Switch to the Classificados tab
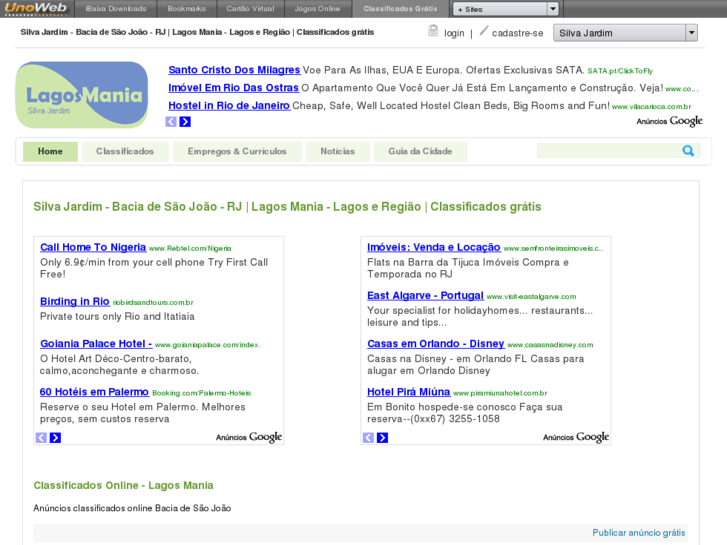Image resolution: width=727 pixels, height=545 pixels. (125, 152)
